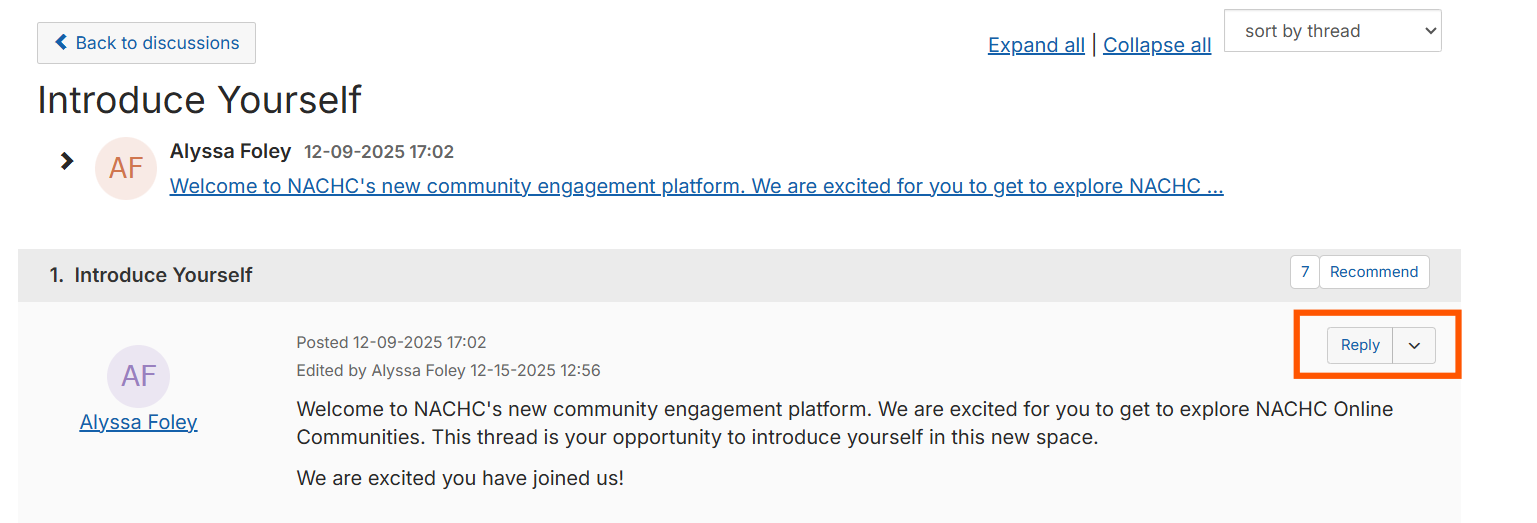
Task: Click the Posted 12-09-2025 17:02 timestamp
Action: pyautogui.click(x=391, y=342)
